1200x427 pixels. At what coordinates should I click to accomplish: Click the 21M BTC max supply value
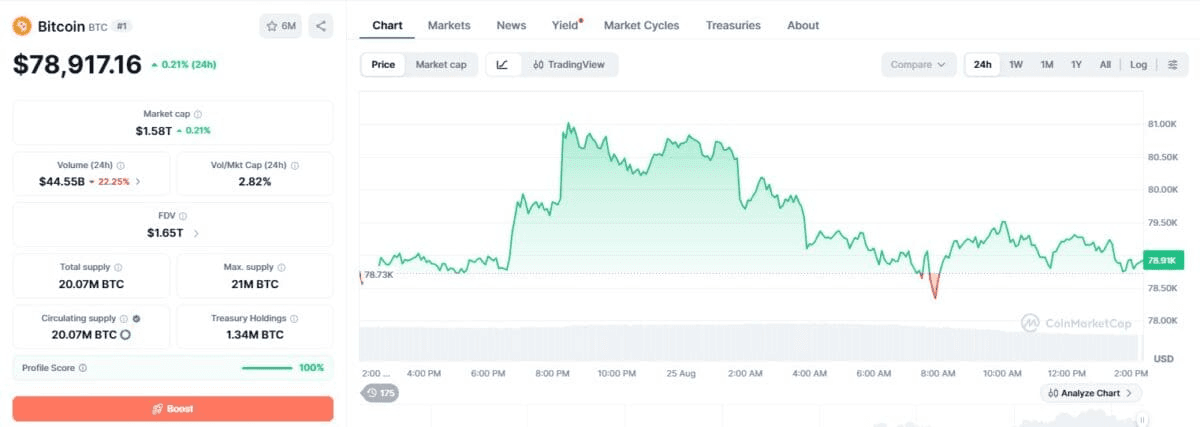coord(255,284)
